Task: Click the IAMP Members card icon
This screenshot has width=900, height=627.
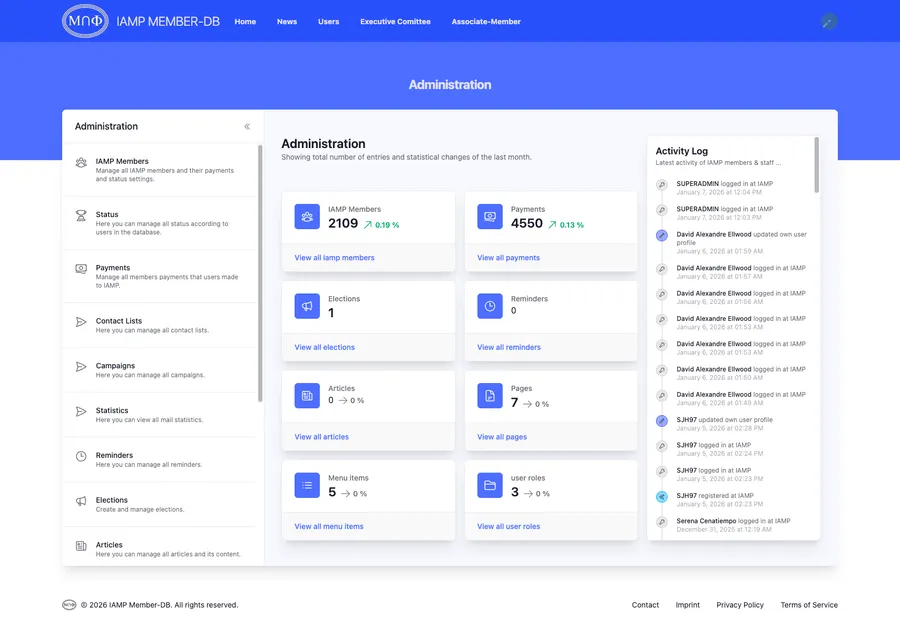Action: pyautogui.click(x=307, y=216)
